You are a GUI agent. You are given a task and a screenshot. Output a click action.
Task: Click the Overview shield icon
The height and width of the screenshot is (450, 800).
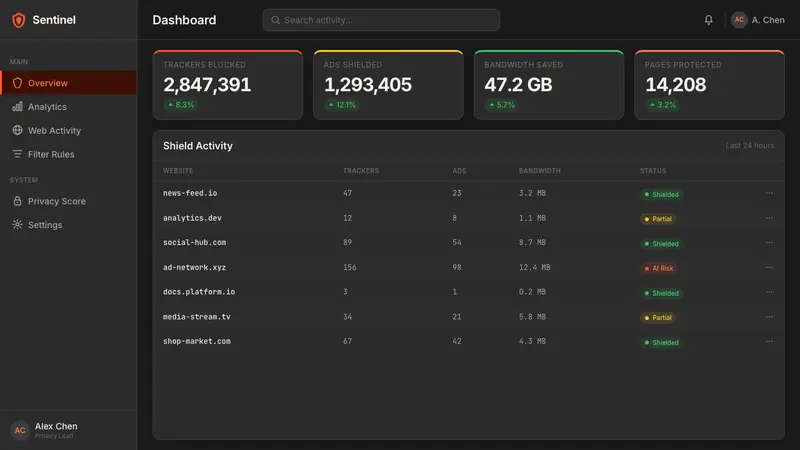17,83
